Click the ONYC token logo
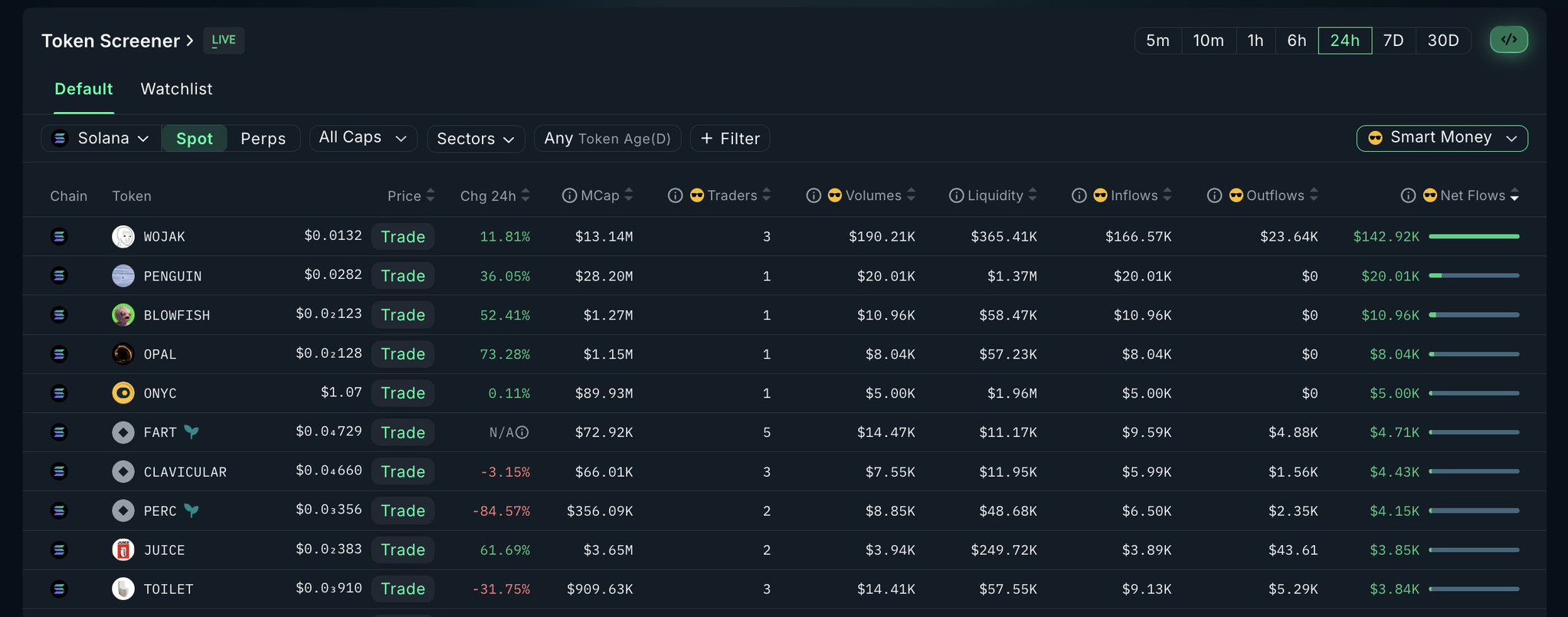Screen dimensions: 1568x617 123,393
